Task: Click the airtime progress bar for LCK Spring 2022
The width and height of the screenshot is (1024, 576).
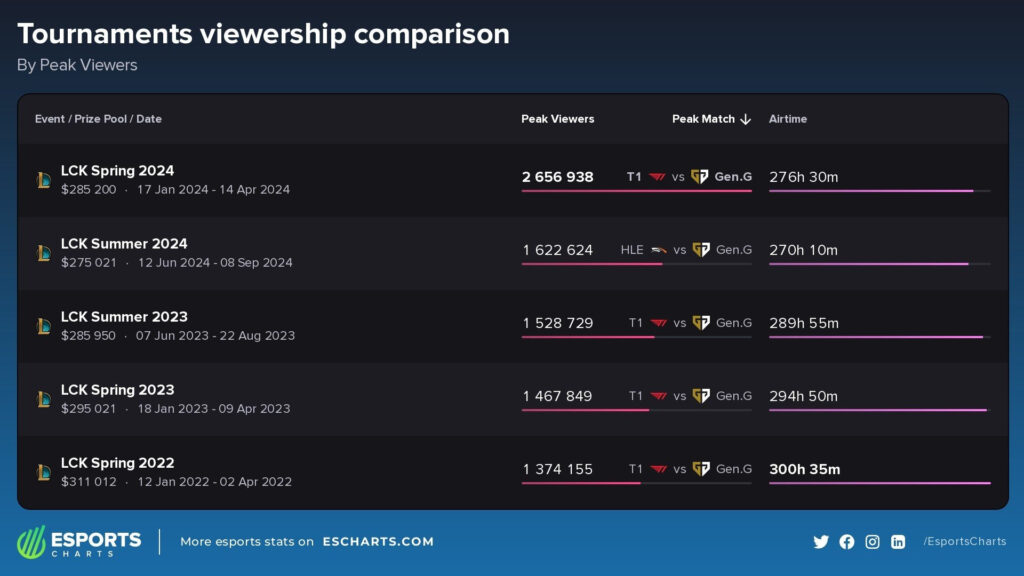Action: point(879,481)
